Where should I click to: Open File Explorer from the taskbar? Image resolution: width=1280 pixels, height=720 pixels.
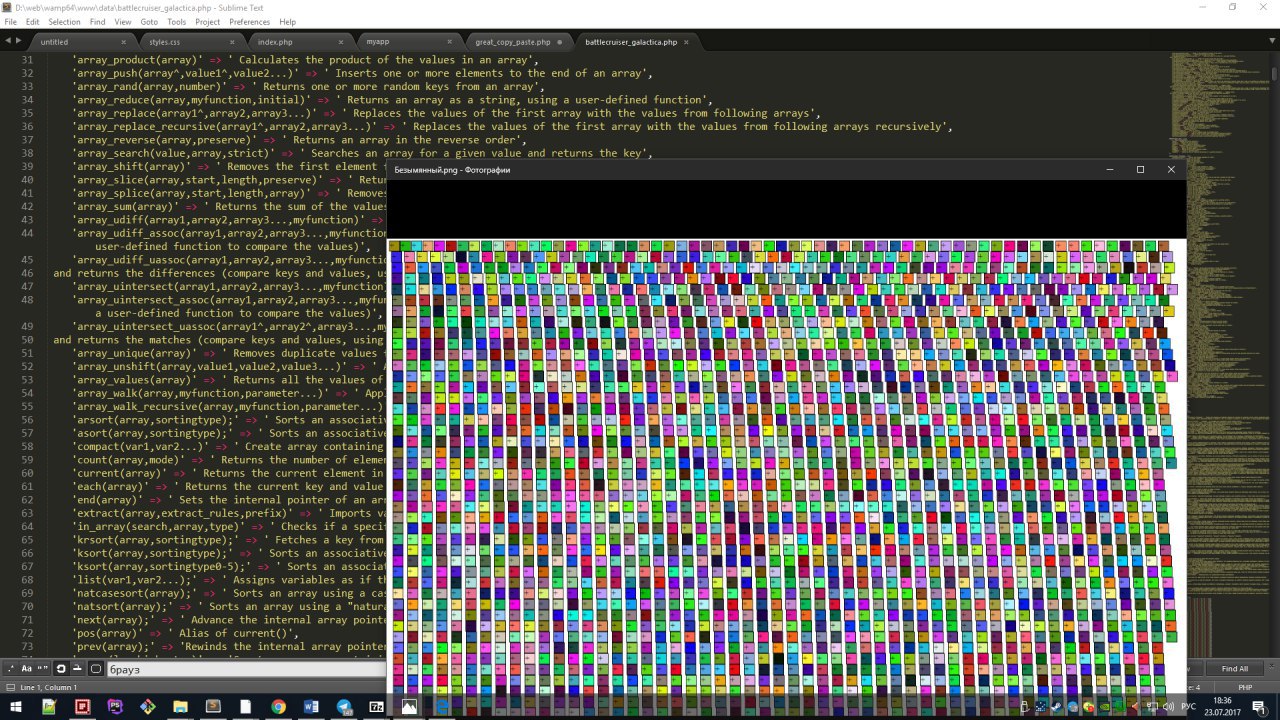coord(180,707)
